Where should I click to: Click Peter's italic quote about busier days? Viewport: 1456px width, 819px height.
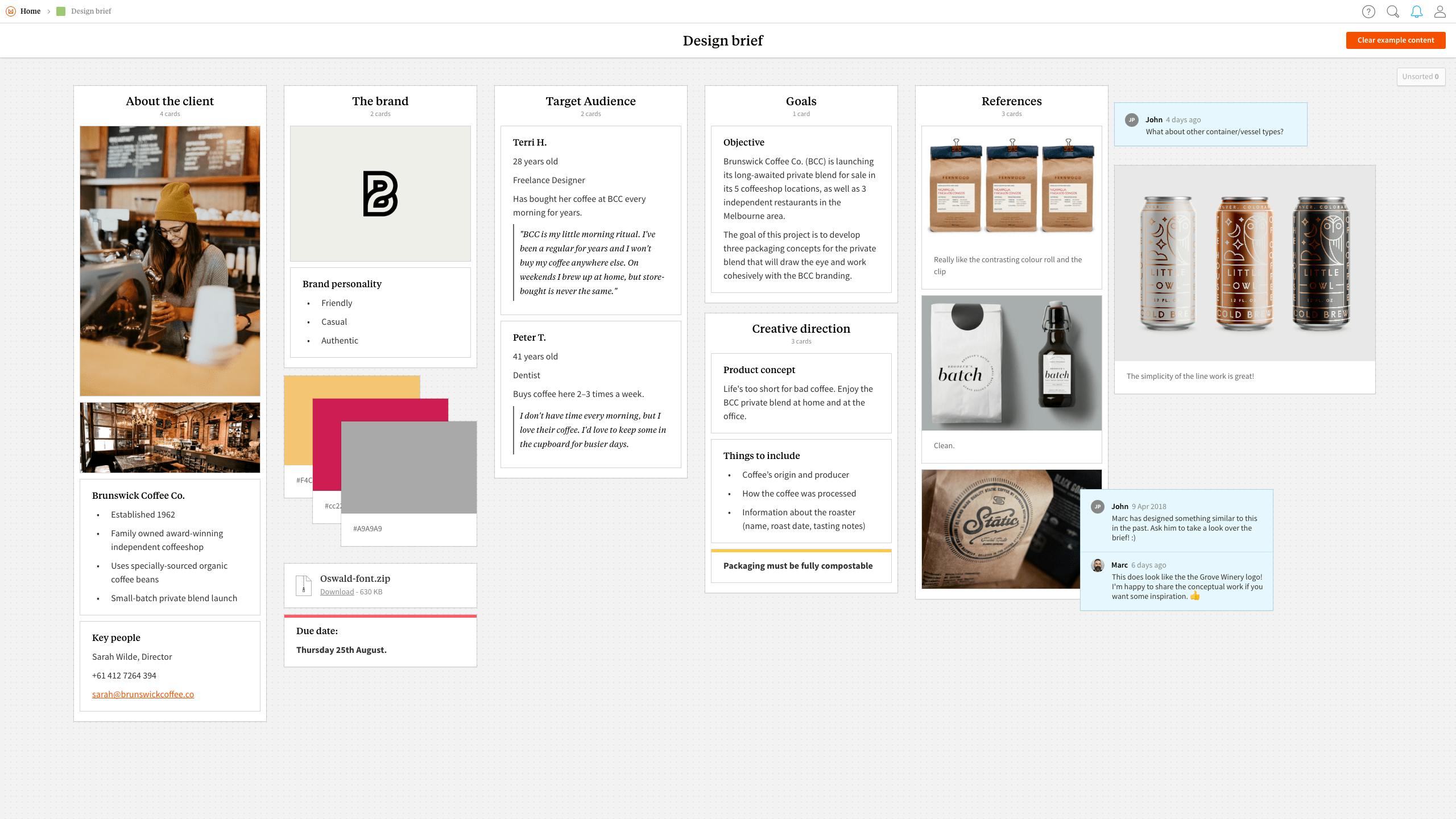coord(593,429)
